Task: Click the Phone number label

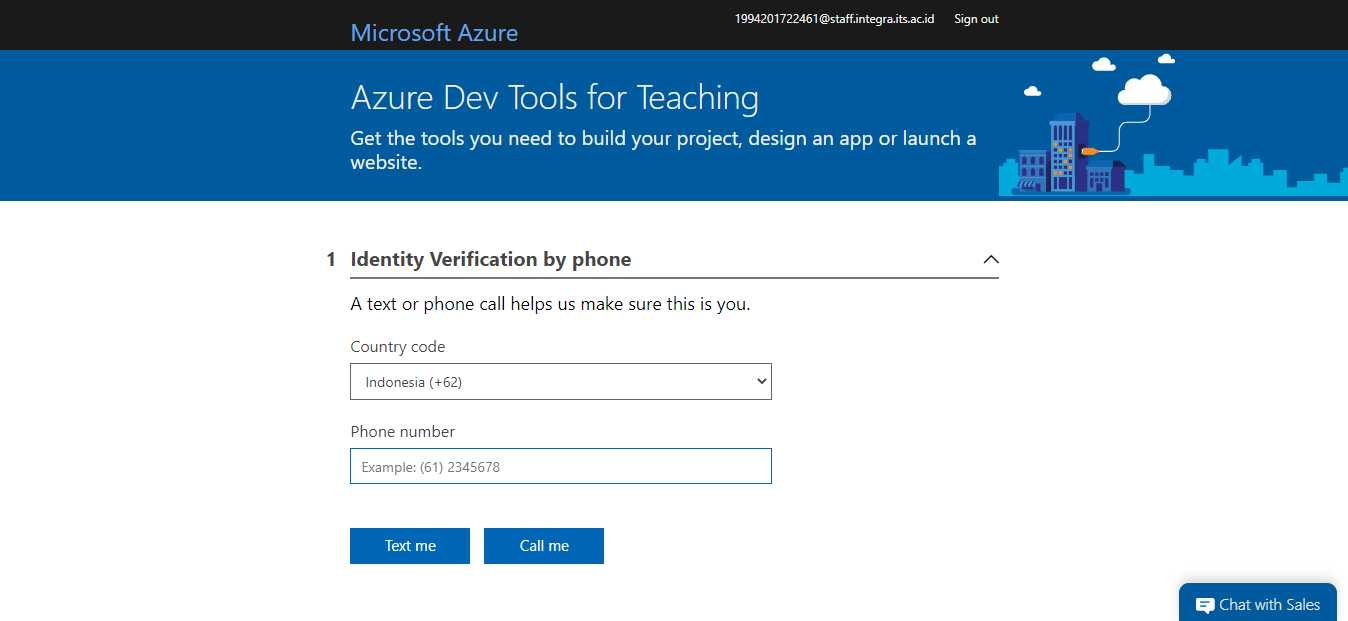Action: (403, 432)
